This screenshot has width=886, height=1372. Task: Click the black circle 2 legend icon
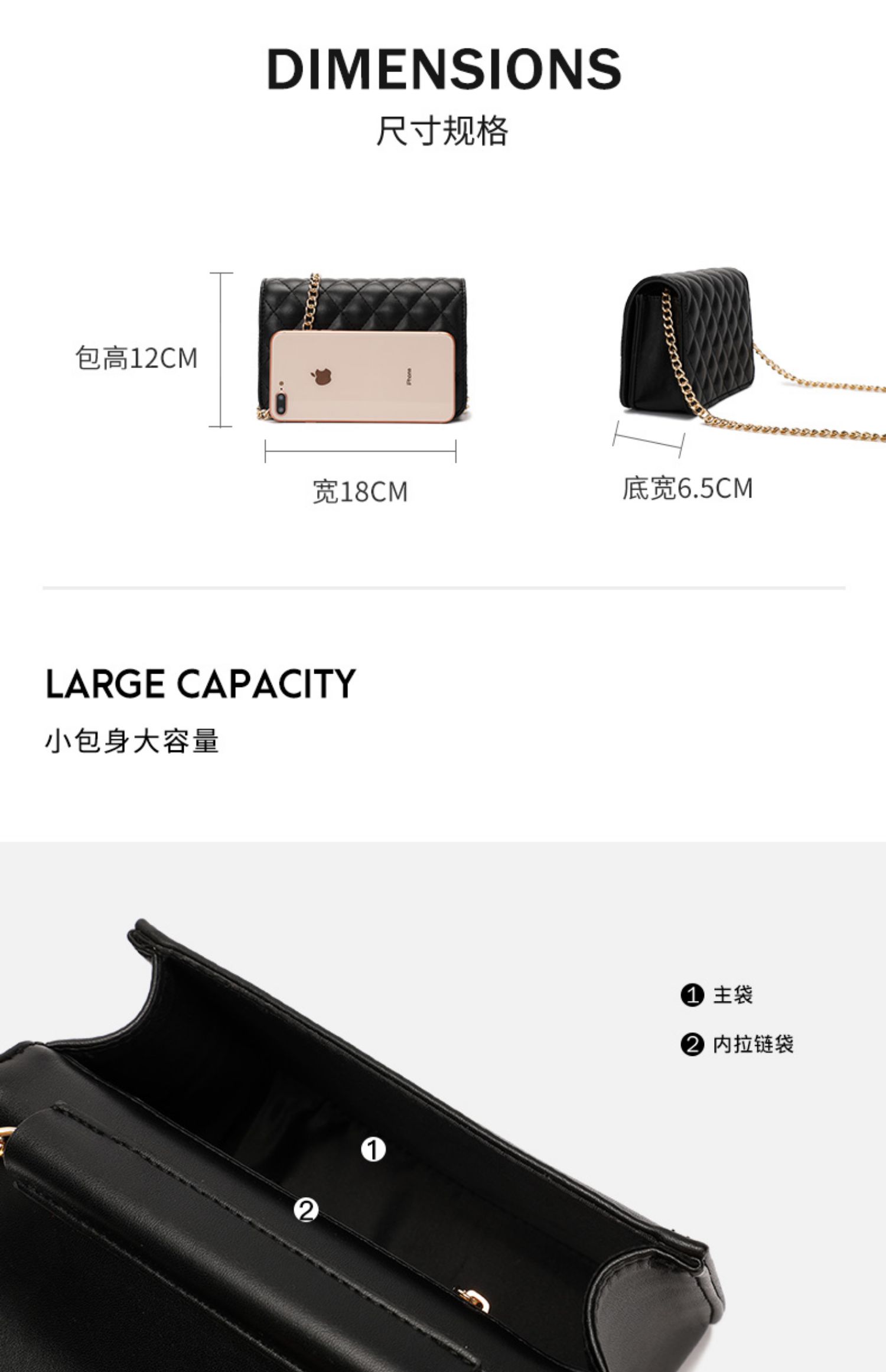[692, 1045]
